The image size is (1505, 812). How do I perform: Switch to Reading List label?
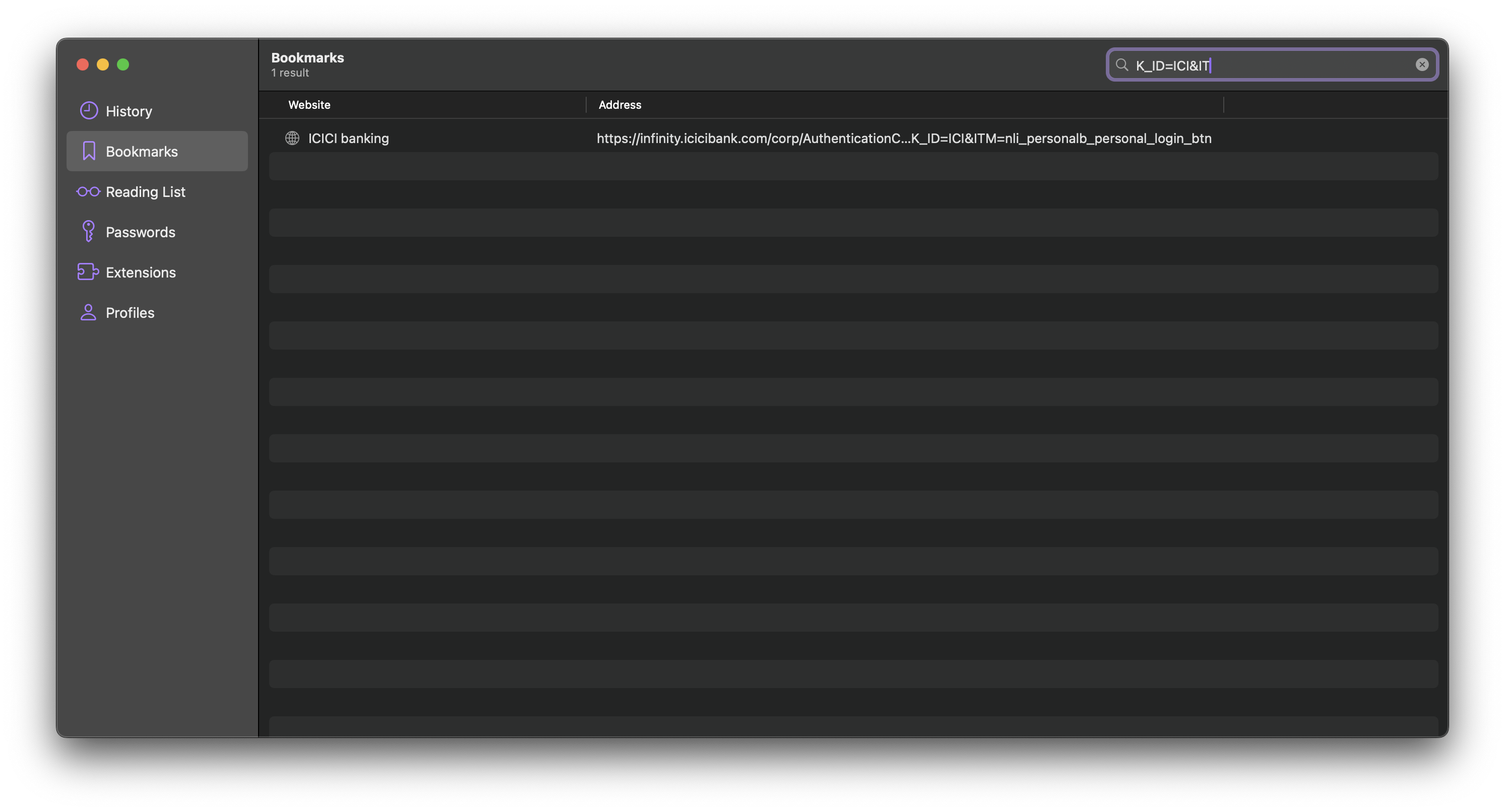145,191
